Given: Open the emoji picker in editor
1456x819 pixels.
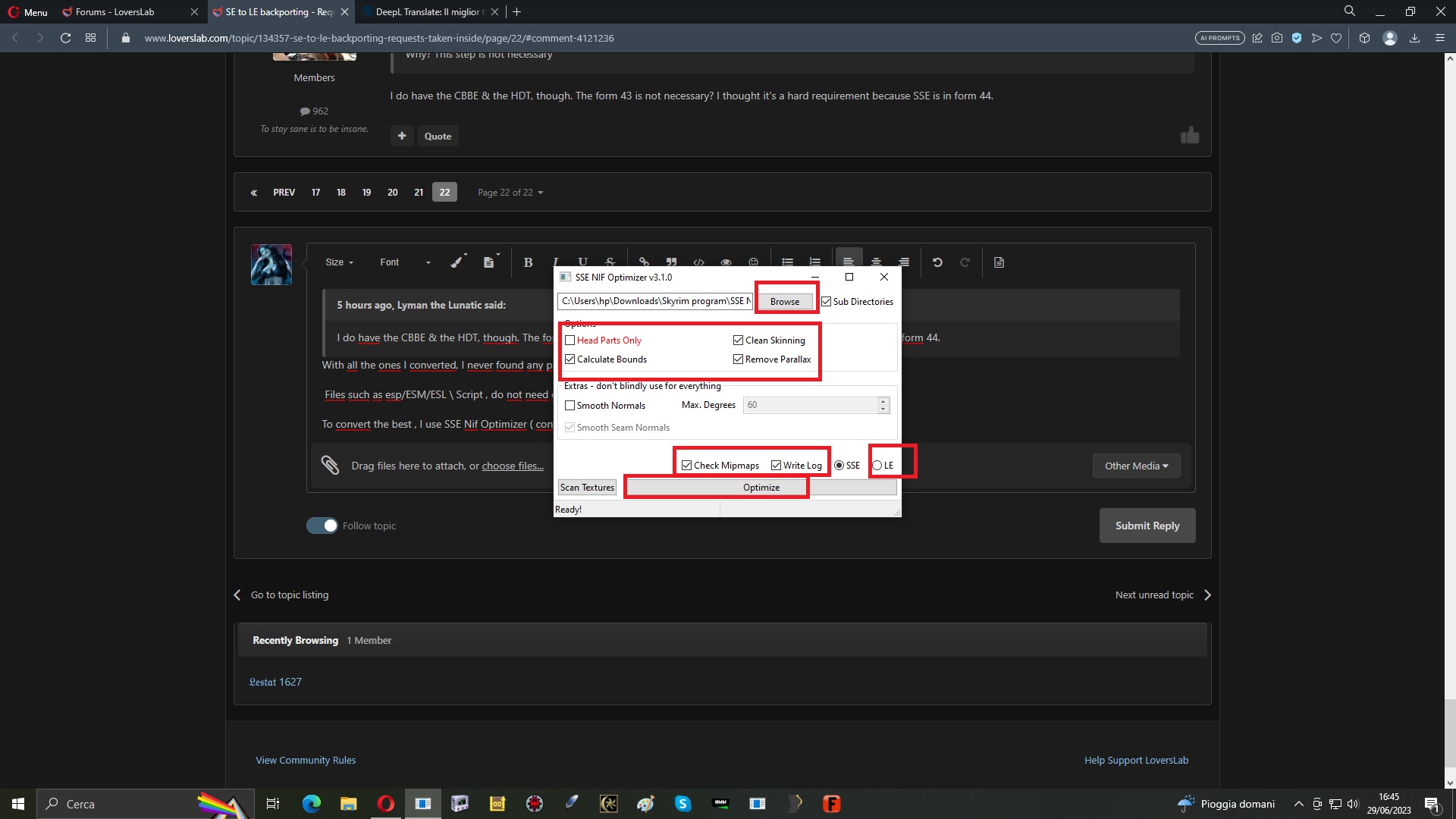Looking at the screenshot, I should [x=753, y=262].
